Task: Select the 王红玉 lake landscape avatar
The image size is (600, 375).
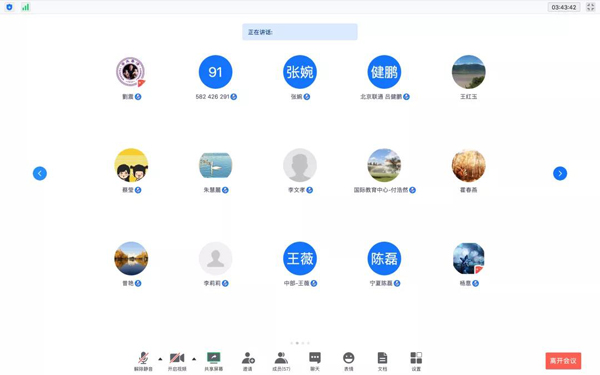Action: tap(469, 72)
